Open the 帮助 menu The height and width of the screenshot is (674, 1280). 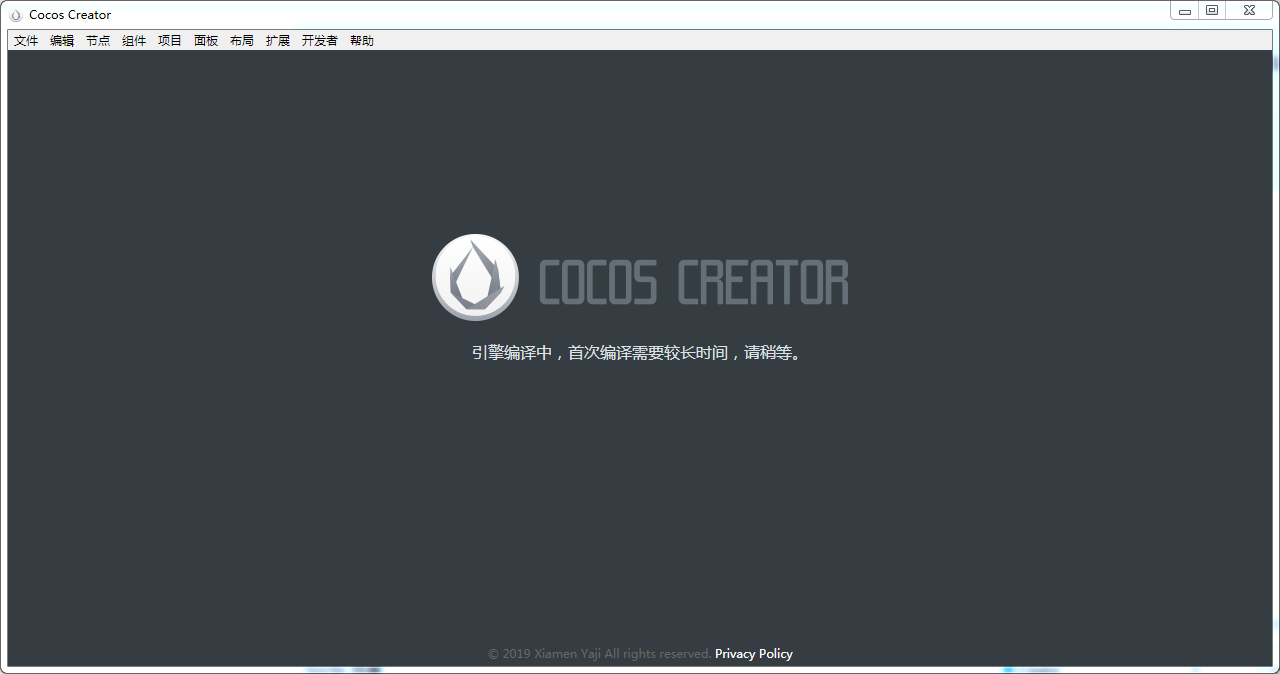tap(362, 41)
